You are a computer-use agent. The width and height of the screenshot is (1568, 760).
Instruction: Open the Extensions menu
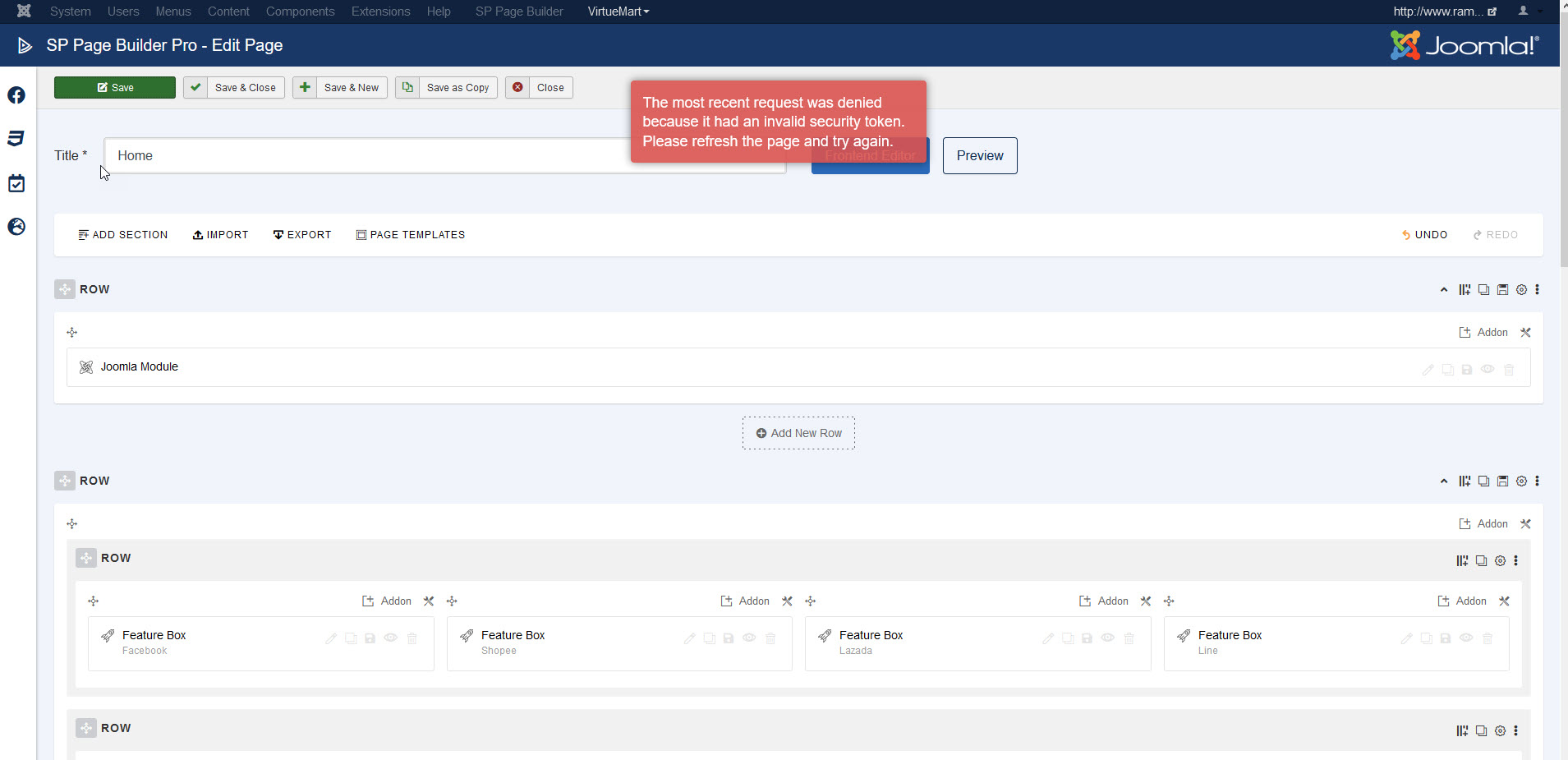pyautogui.click(x=380, y=12)
